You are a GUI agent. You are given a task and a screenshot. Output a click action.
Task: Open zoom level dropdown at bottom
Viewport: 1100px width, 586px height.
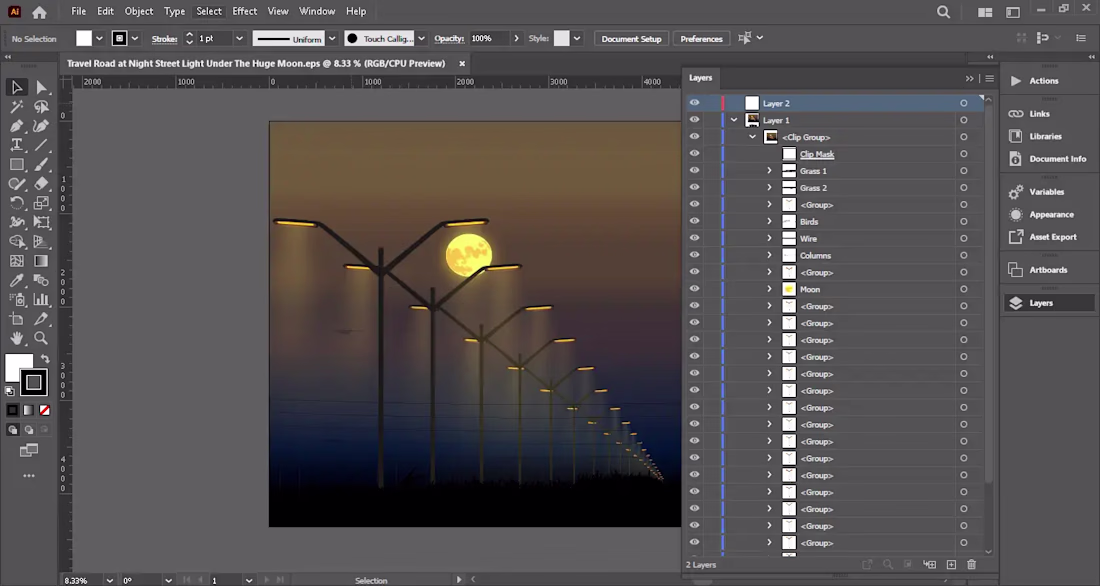tap(109, 580)
